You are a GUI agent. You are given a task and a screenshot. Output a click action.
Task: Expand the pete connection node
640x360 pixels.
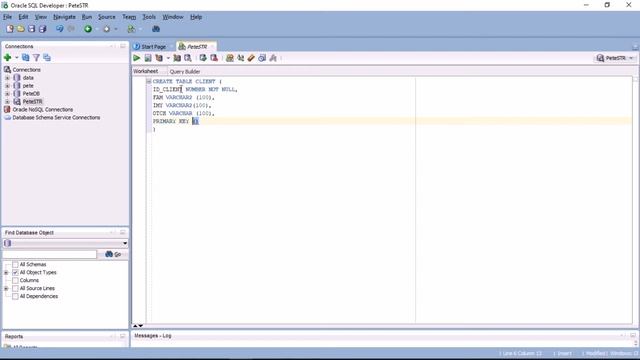7,86
